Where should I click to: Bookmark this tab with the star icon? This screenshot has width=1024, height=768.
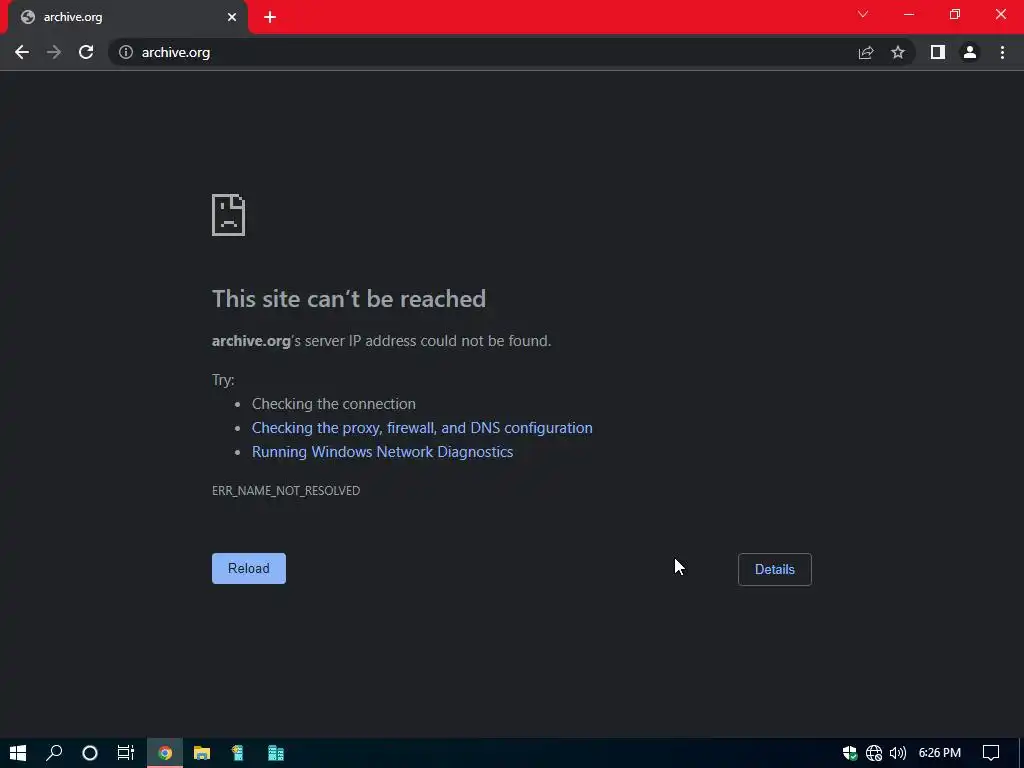click(x=898, y=52)
